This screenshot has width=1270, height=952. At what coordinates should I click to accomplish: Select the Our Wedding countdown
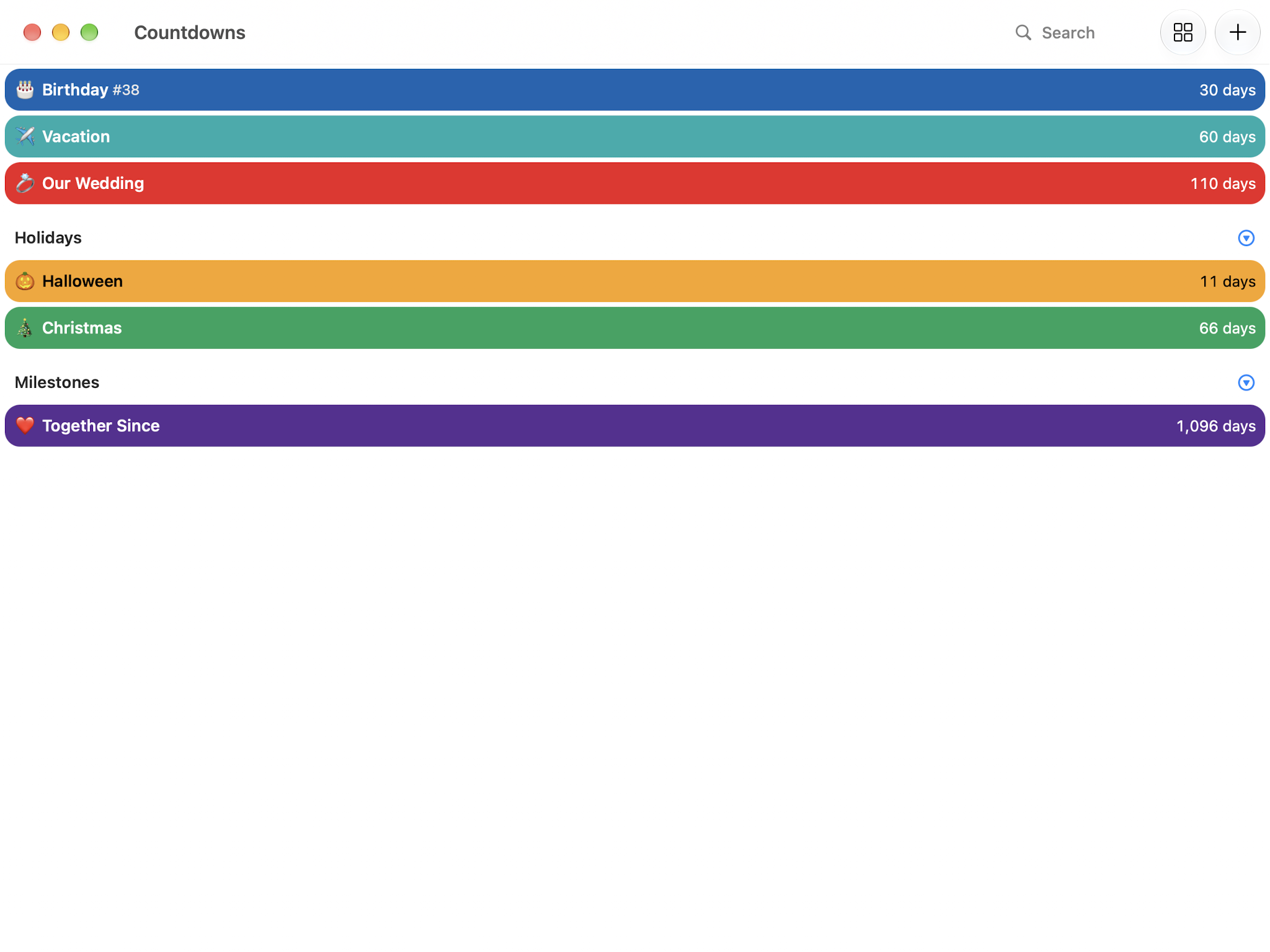(x=635, y=183)
